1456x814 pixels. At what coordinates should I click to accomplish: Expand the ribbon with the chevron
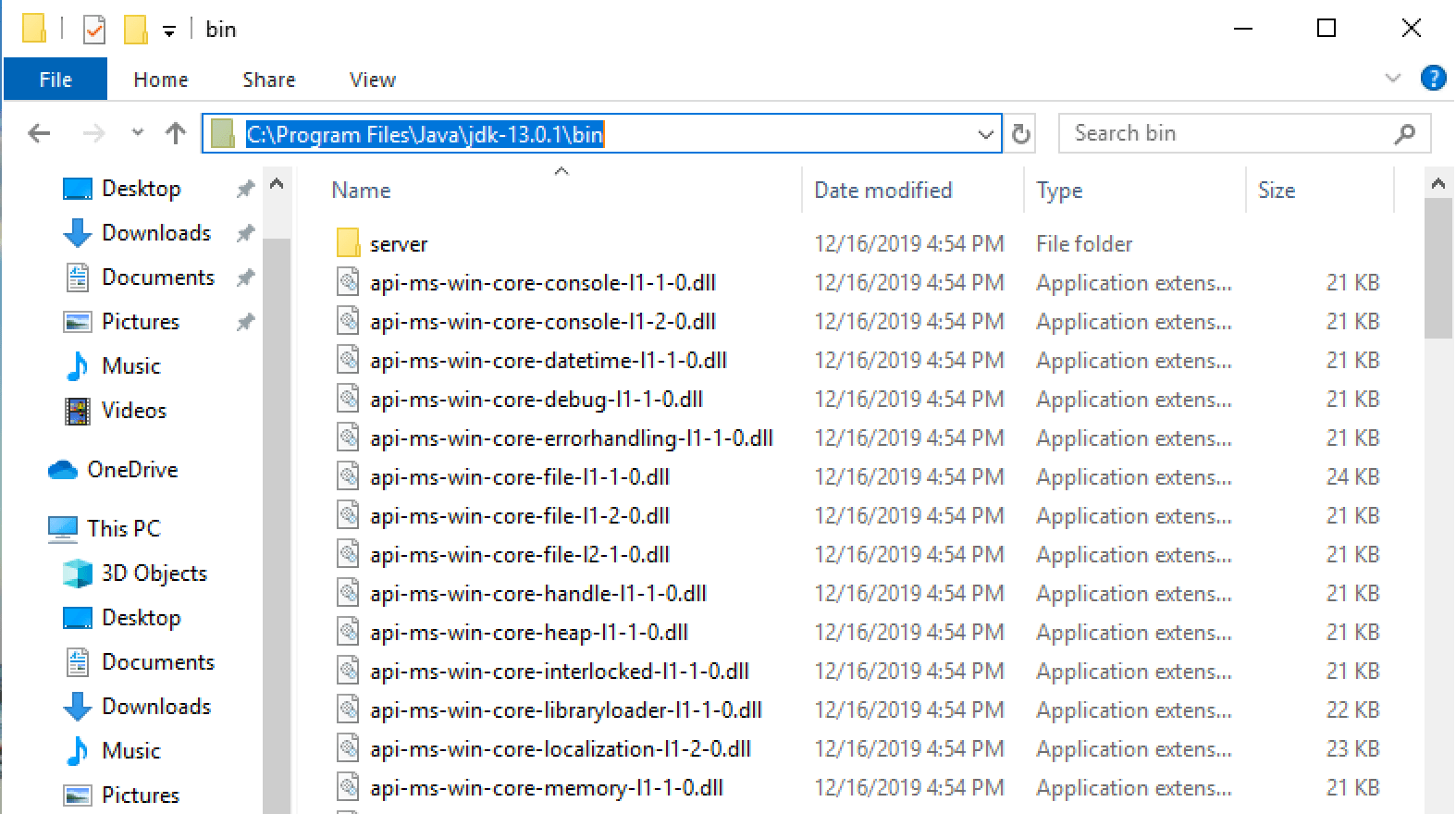coord(1392,79)
